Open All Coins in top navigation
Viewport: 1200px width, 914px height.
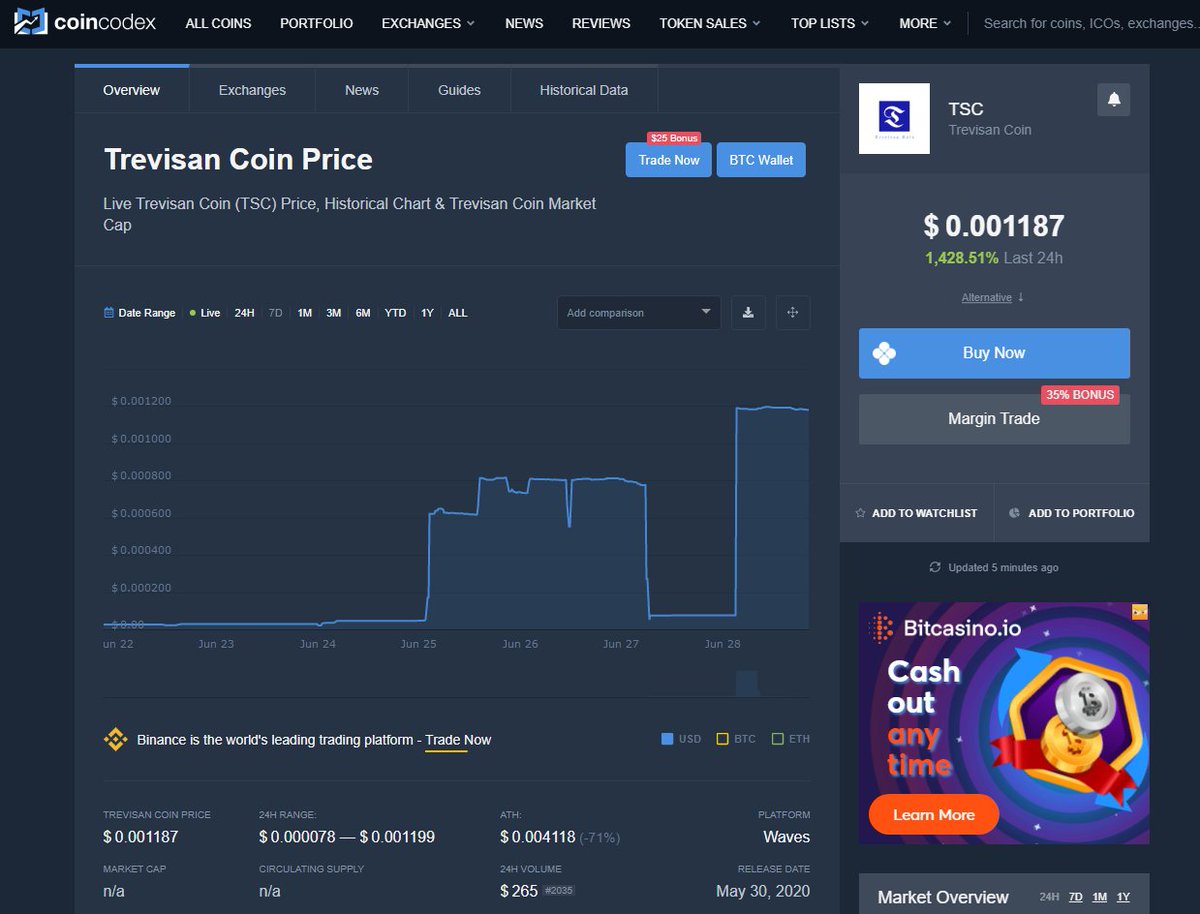click(218, 23)
